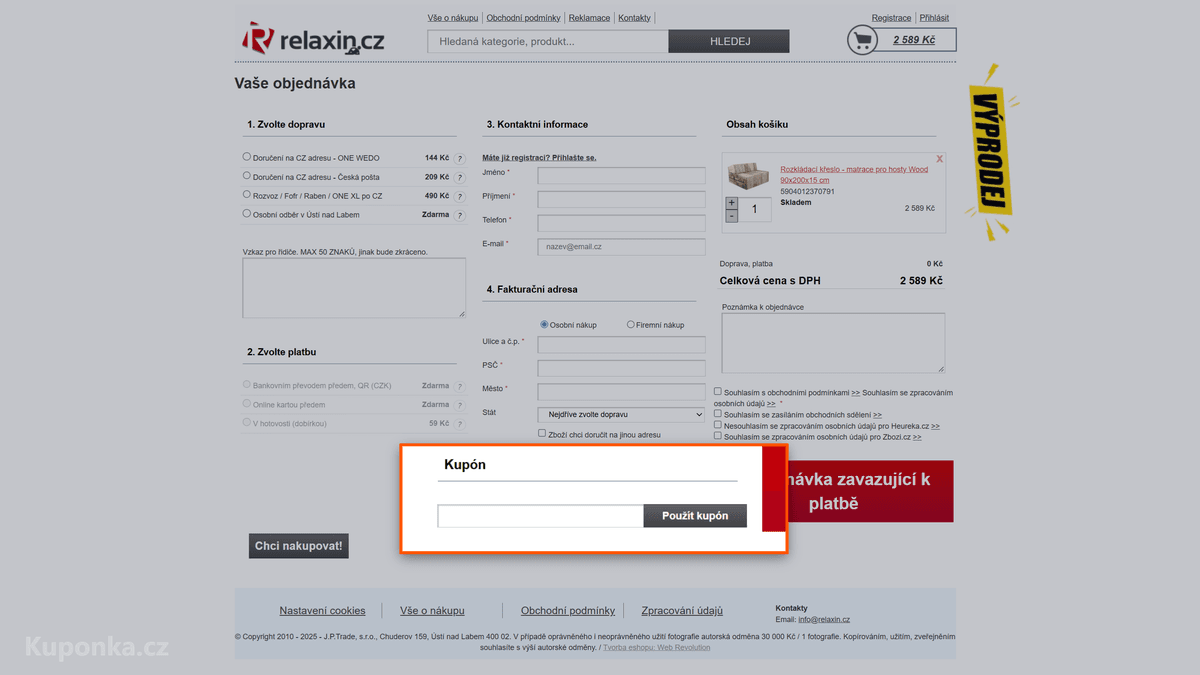Screen dimensions: 1200x675
Task: Show help for ONE WEDO delivery
Action: (460, 158)
